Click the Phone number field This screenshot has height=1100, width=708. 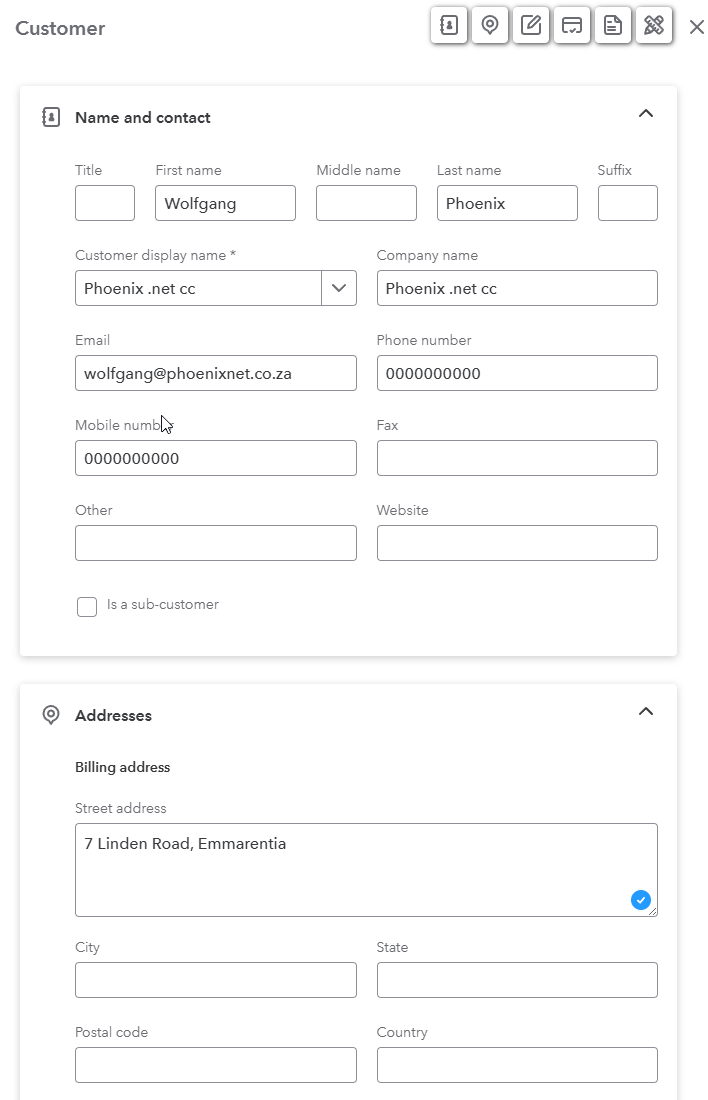[517, 373]
